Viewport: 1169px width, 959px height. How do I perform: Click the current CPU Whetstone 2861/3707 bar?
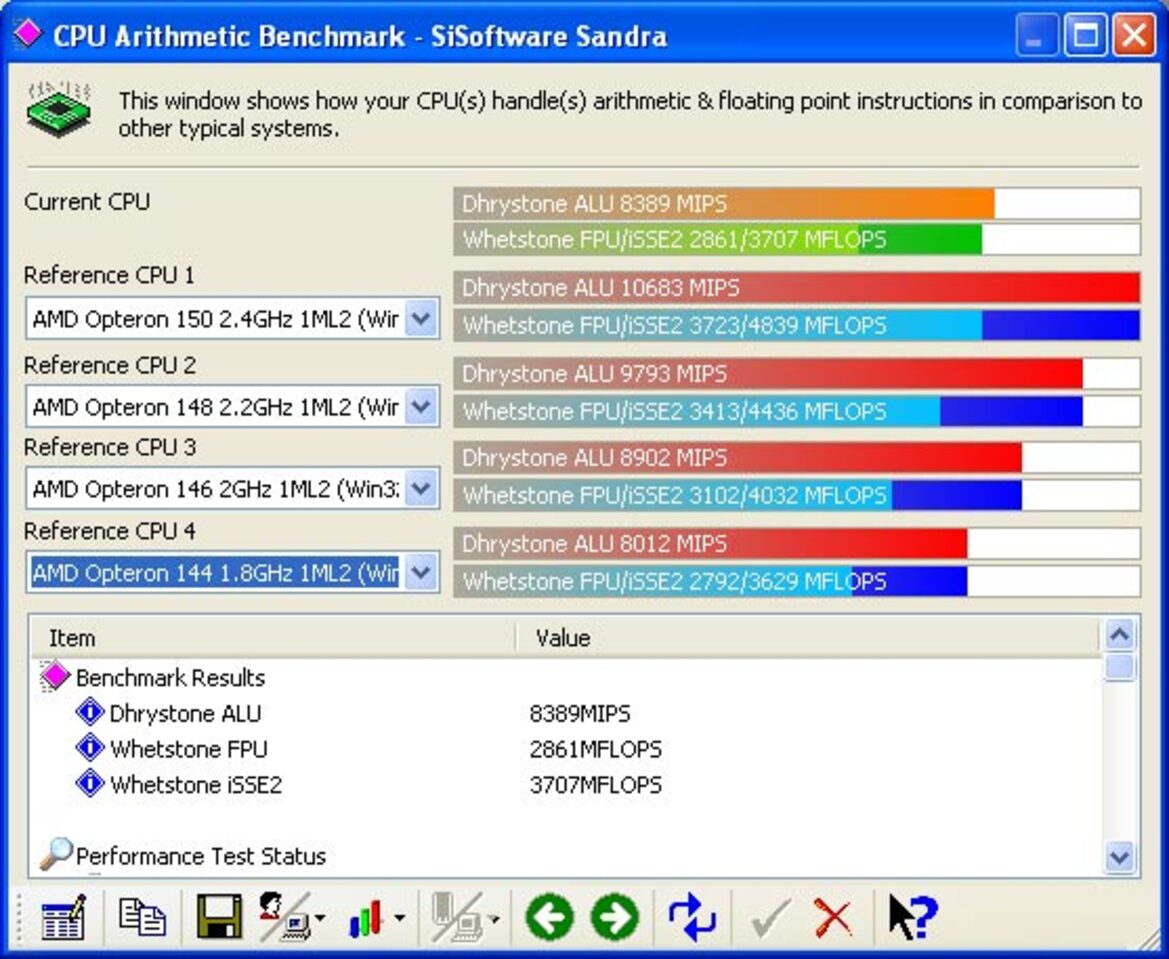(x=797, y=239)
